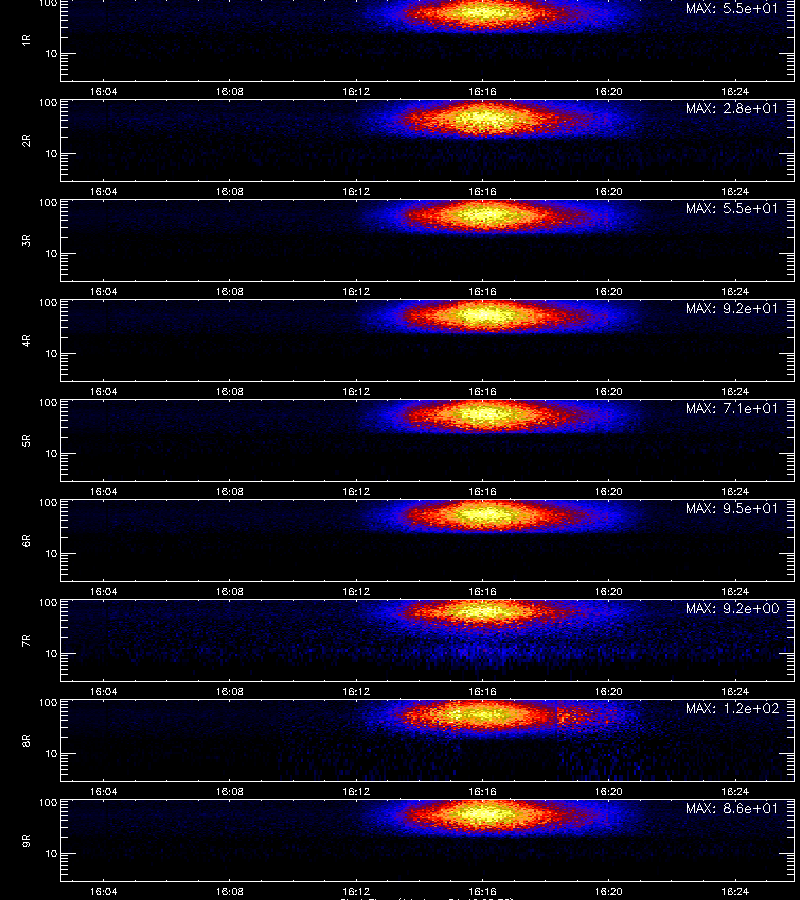This screenshot has height=900, width=800.
Task: Click the 16:16 time label beneath the 5R panel
Action: click(482, 491)
